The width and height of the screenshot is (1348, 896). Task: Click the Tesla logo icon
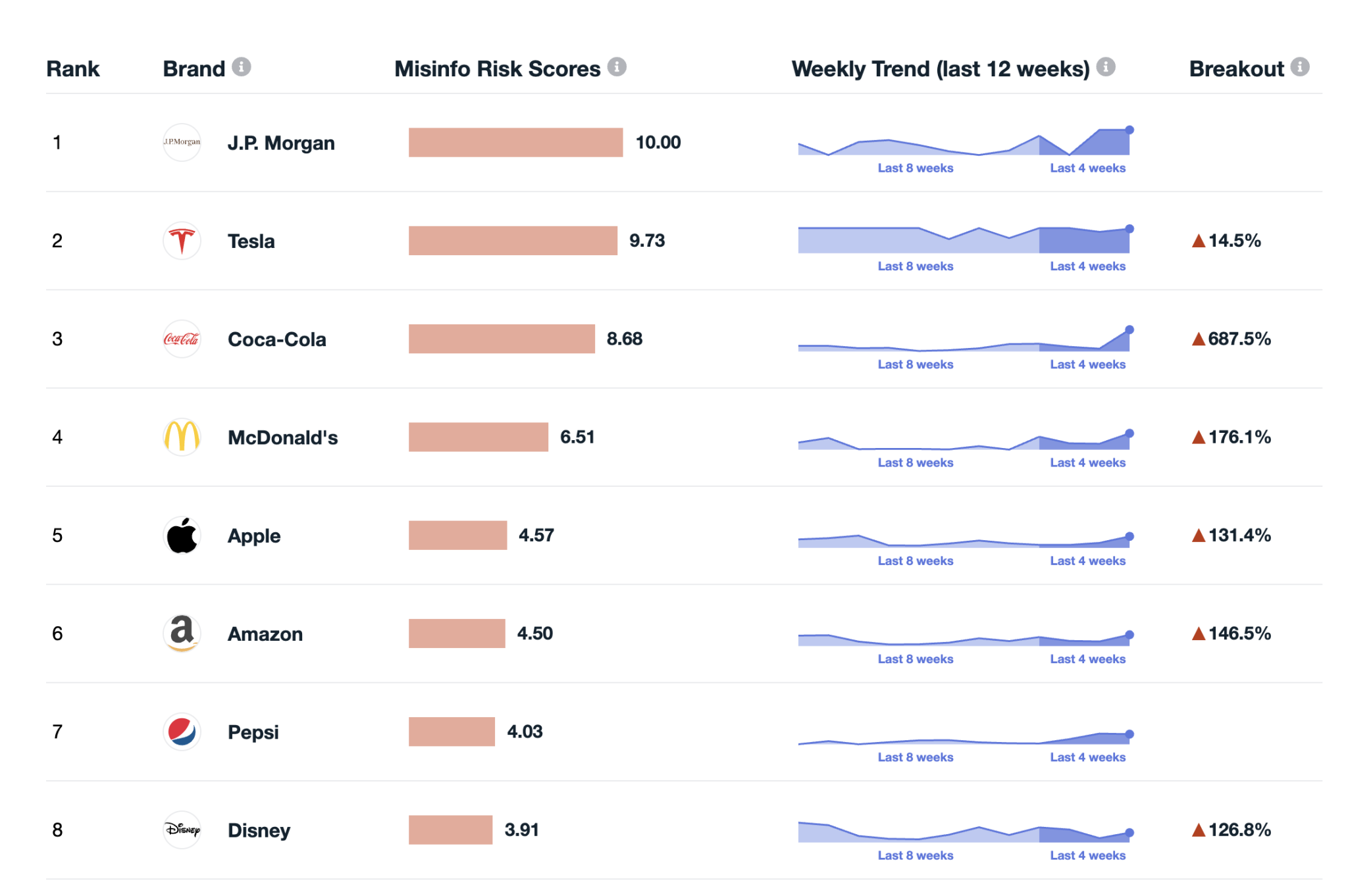[182, 241]
